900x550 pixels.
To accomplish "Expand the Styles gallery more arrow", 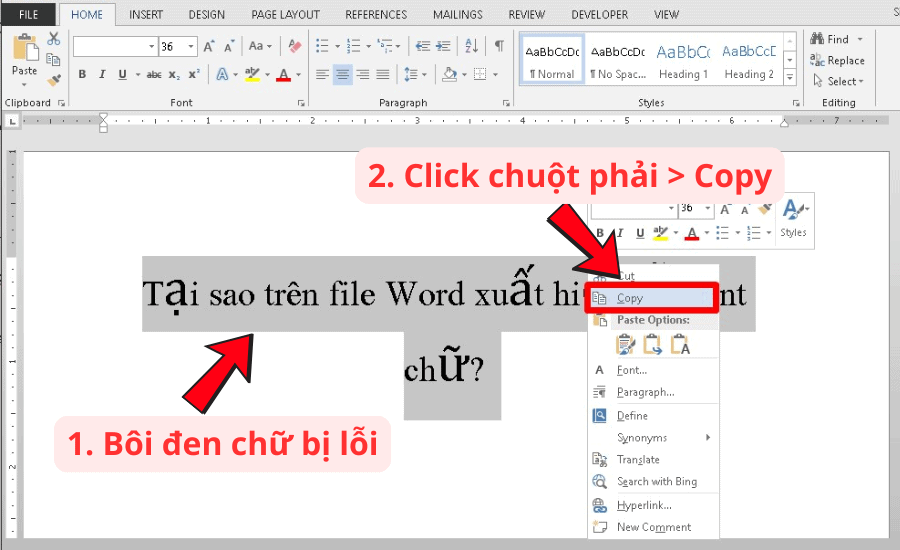I will click(790, 78).
